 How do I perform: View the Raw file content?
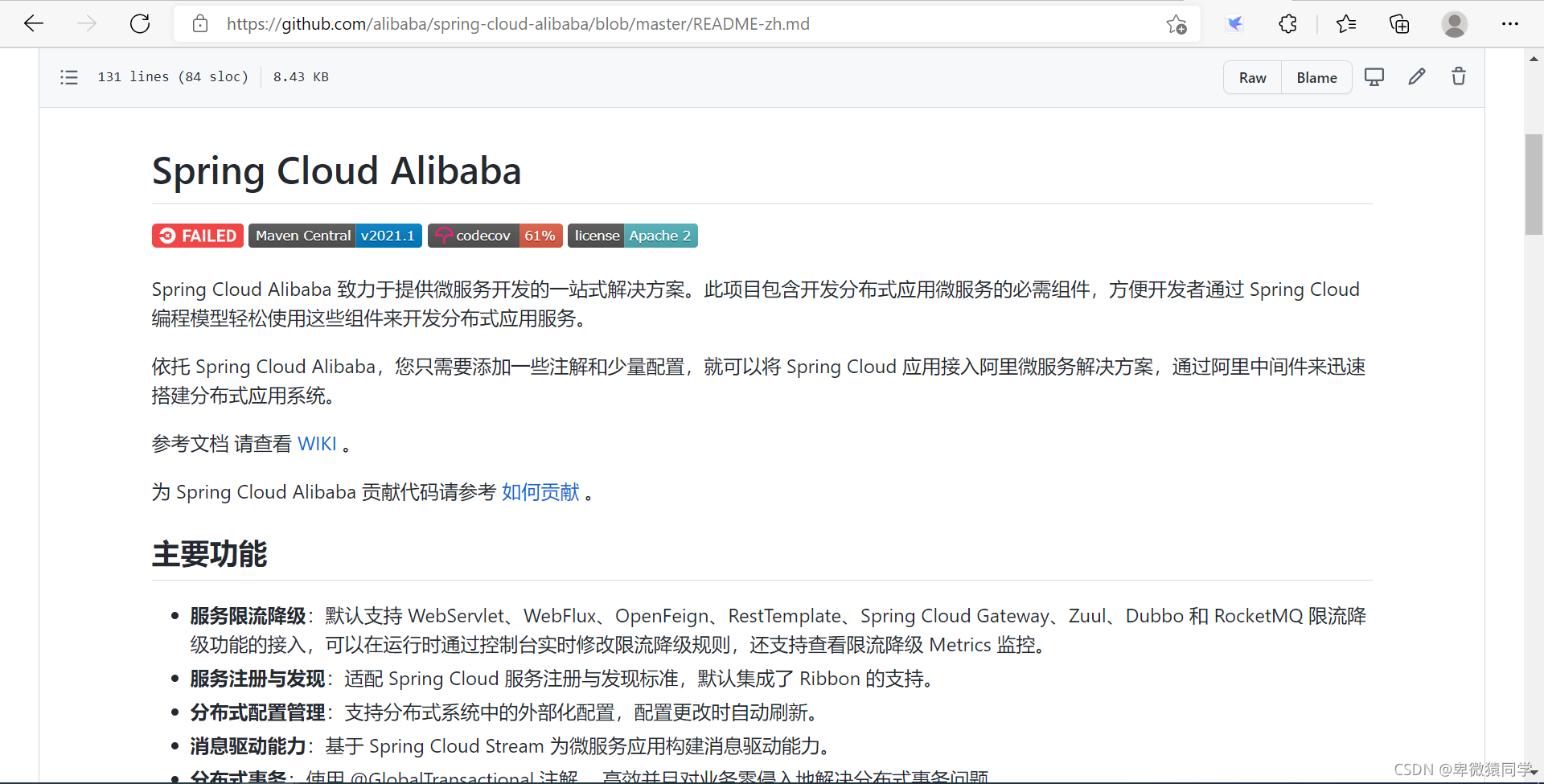click(1252, 78)
